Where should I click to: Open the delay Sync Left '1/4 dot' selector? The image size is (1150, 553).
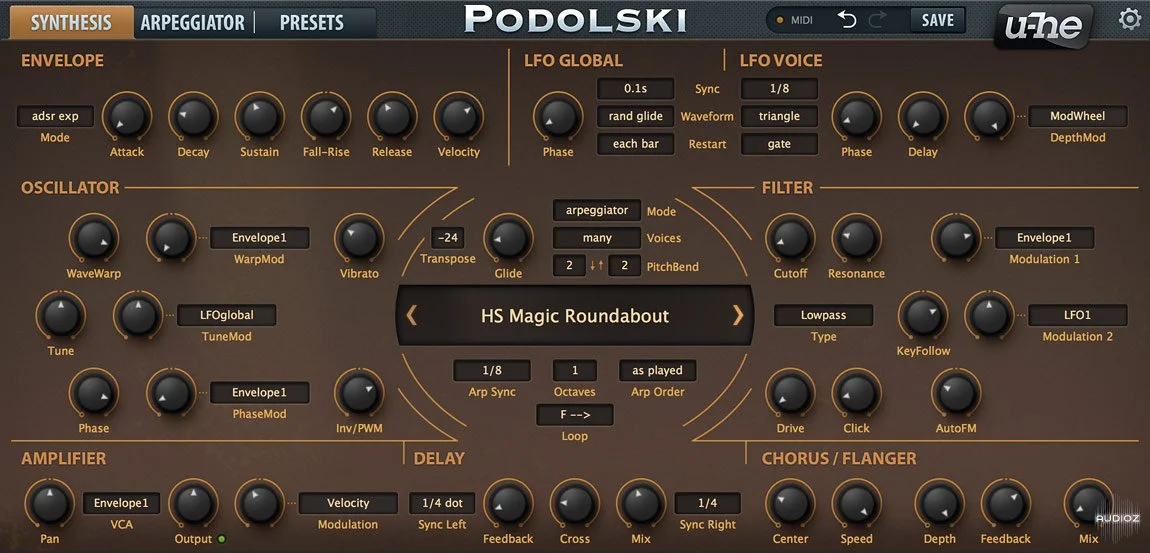point(442,503)
